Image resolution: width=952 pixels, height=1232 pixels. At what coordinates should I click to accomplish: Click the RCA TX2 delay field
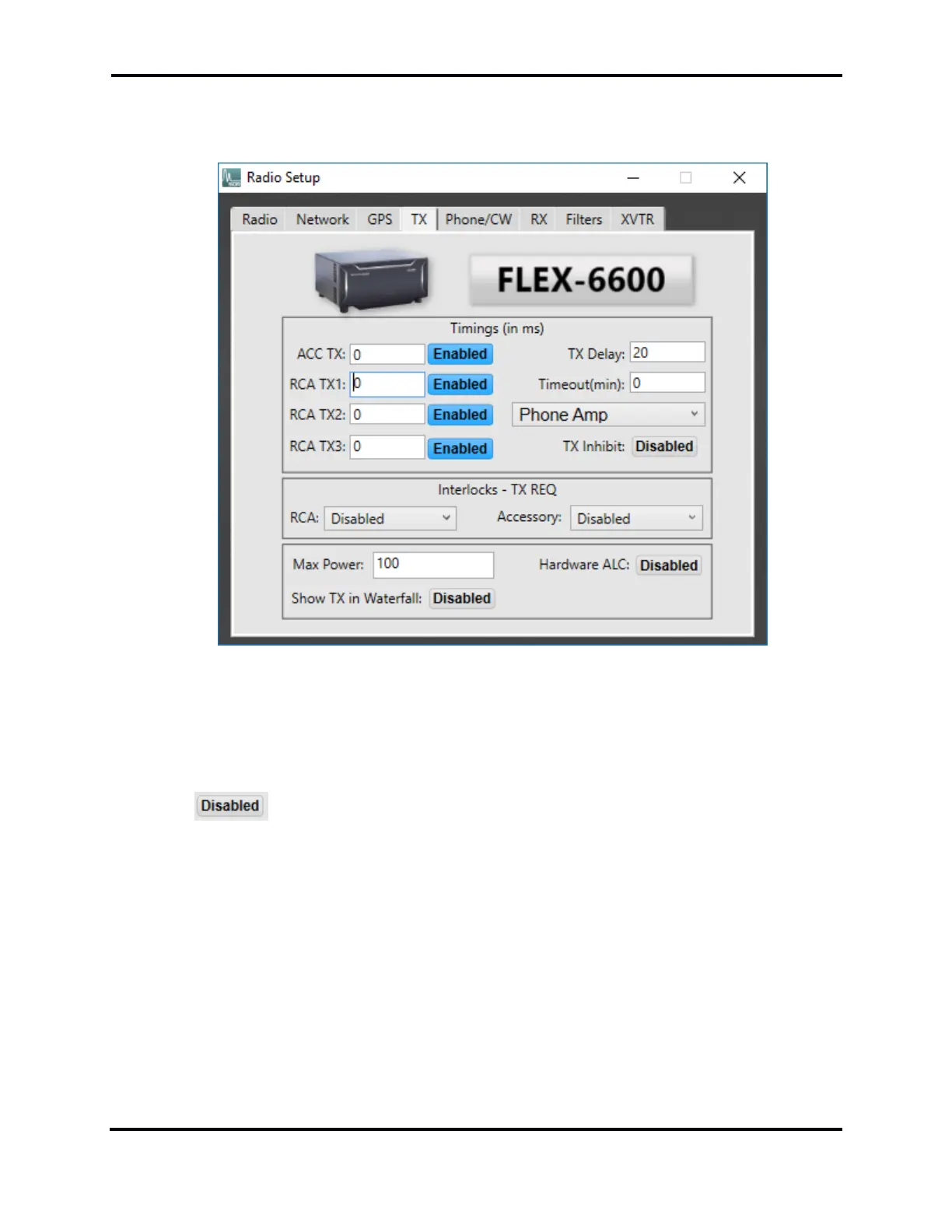point(387,414)
